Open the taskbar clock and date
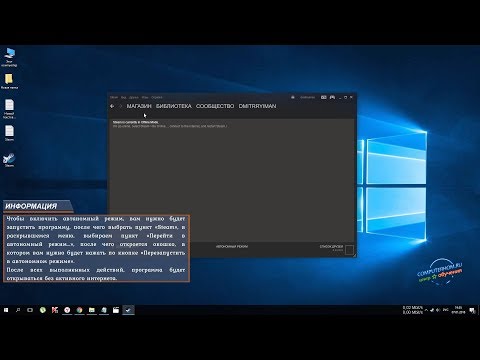 coord(458,310)
